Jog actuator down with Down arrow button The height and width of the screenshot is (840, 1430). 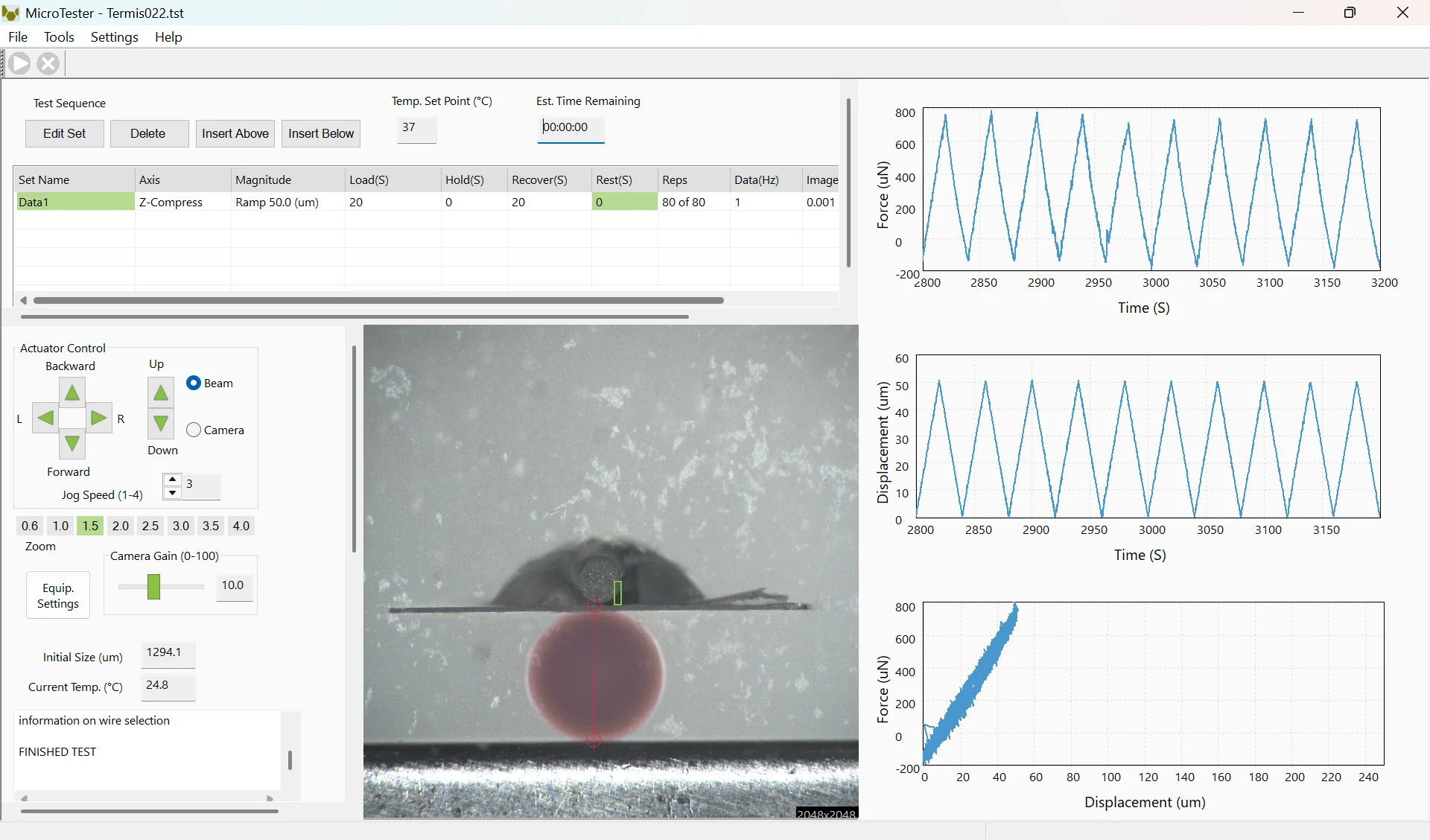(x=161, y=423)
